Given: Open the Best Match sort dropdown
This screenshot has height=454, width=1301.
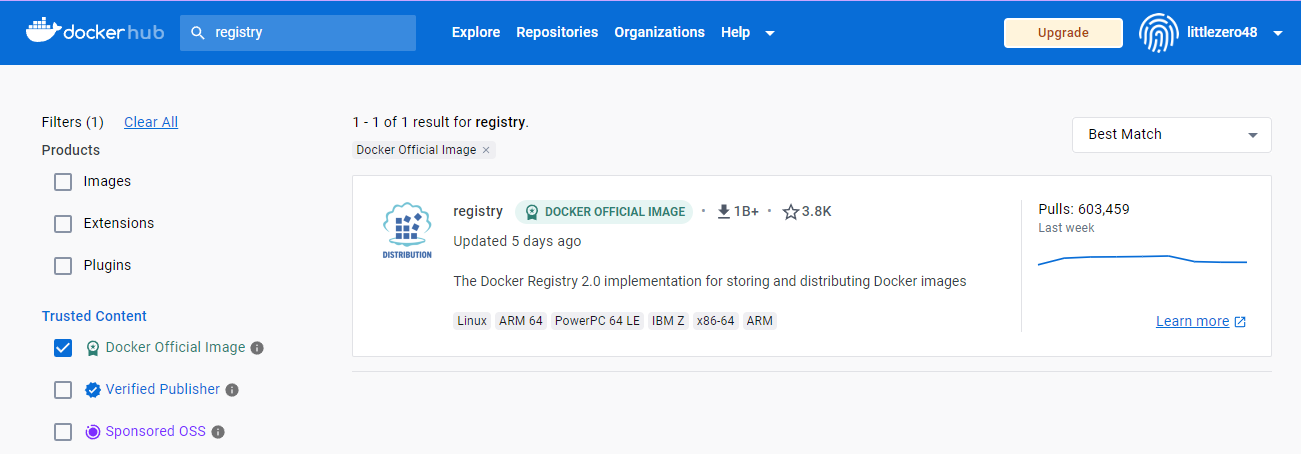Looking at the screenshot, I should pyautogui.click(x=1171, y=135).
